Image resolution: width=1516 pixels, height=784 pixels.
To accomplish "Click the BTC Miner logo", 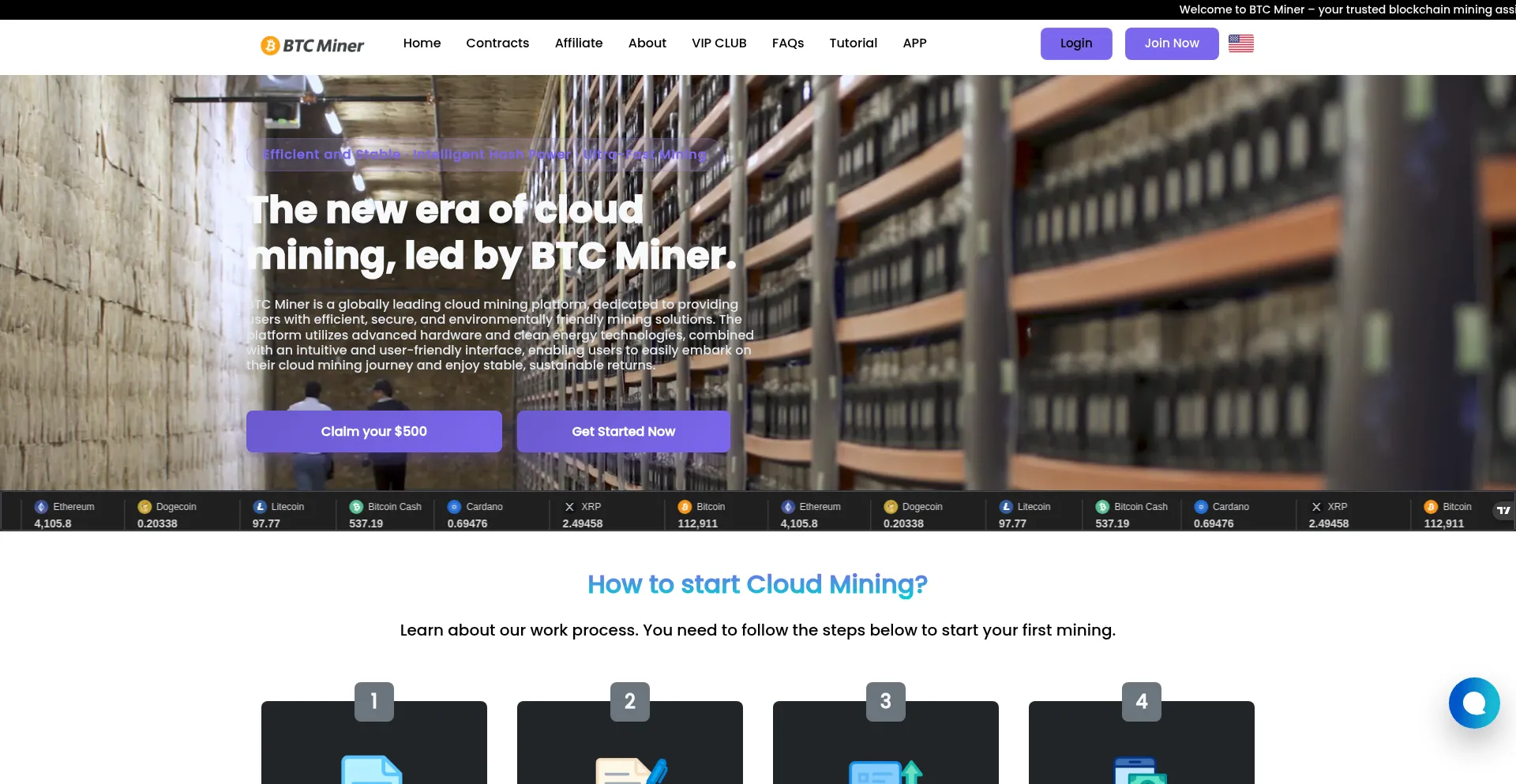I will 313,45.
